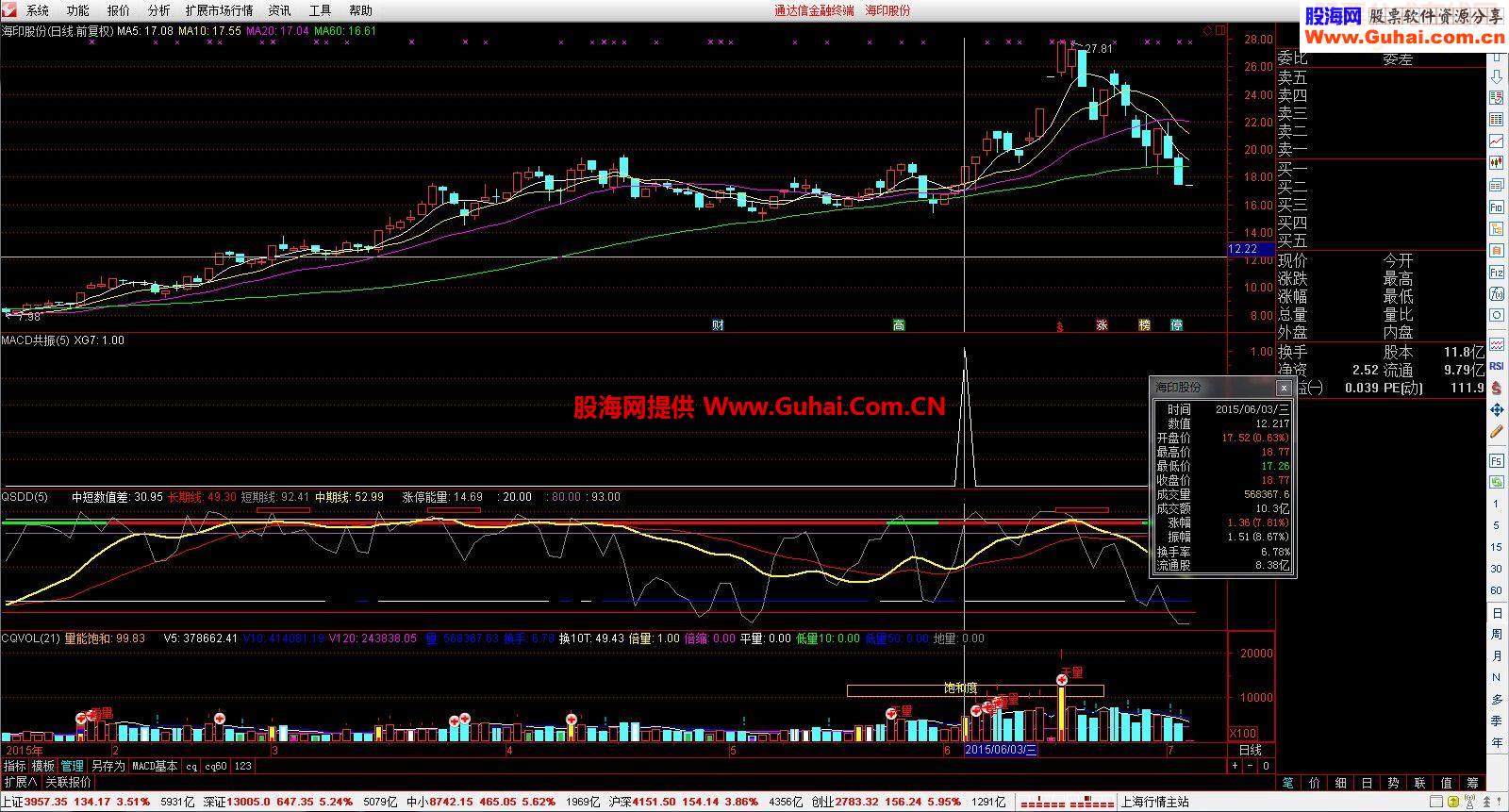Switch to 15-minute period

pos(1497,547)
